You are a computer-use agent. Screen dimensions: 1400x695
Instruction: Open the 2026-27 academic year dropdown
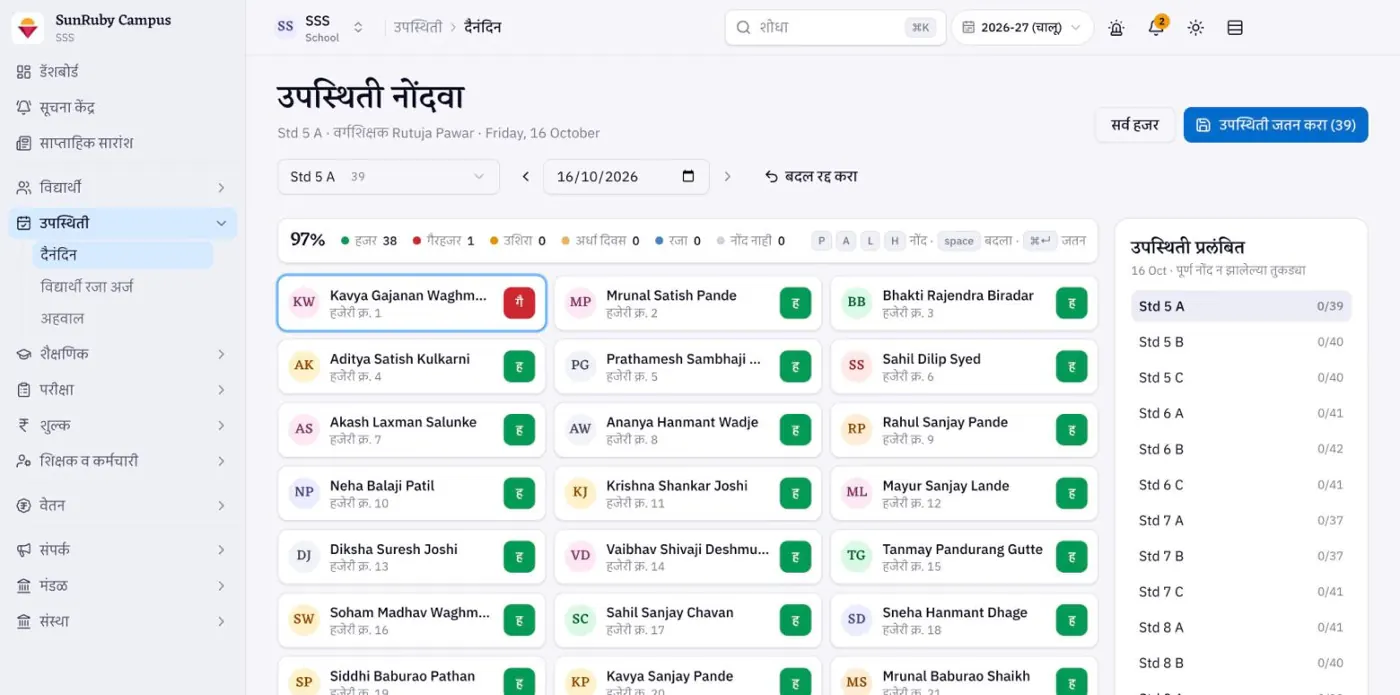pyautogui.click(x=1021, y=28)
